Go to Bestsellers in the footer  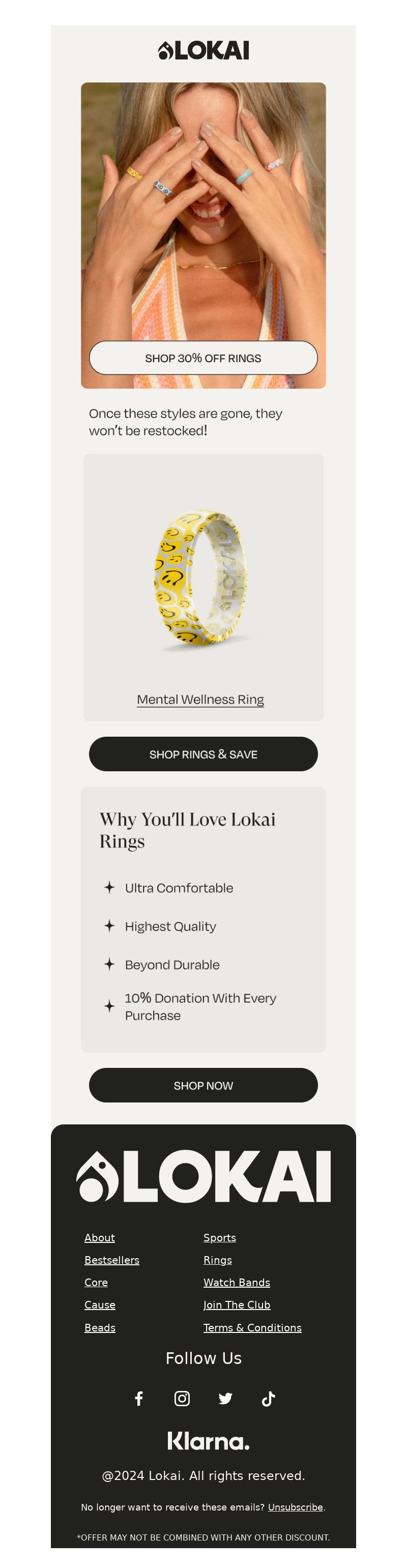point(112,1260)
